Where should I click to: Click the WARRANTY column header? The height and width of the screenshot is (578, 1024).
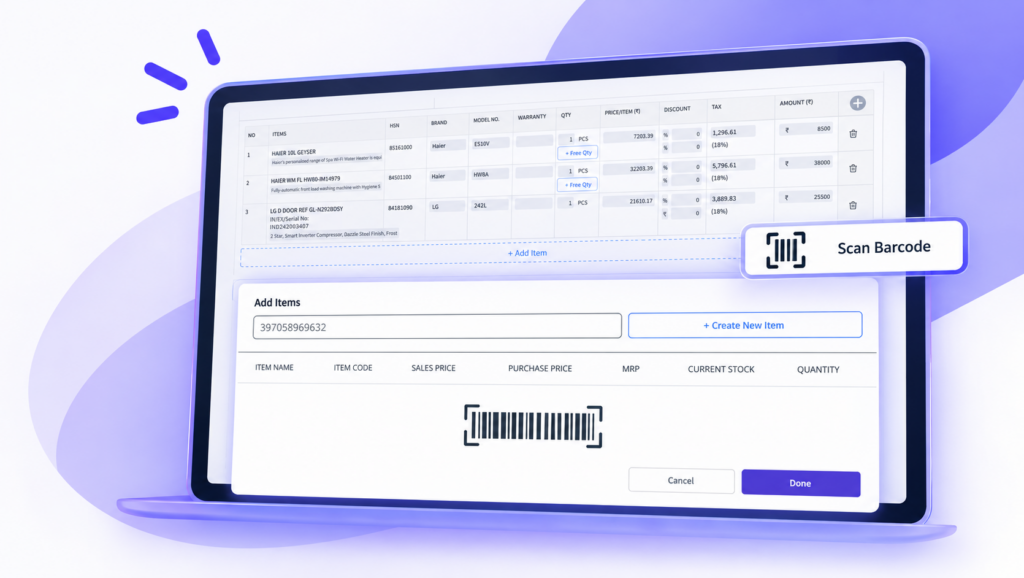coord(532,117)
